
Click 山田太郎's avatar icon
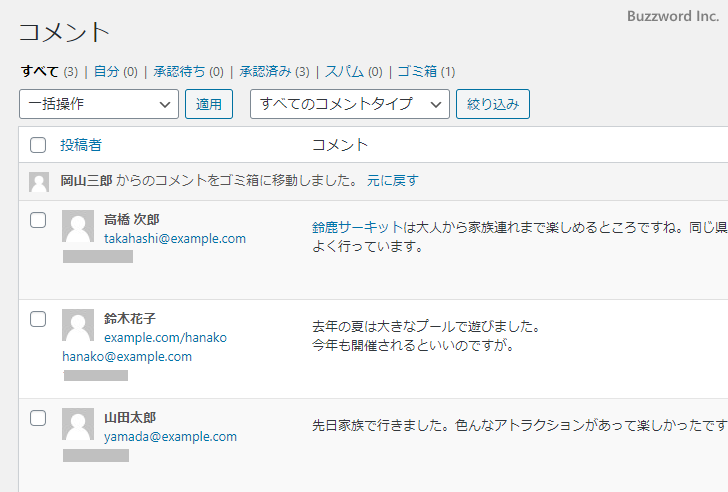pyautogui.click(x=78, y=425)
